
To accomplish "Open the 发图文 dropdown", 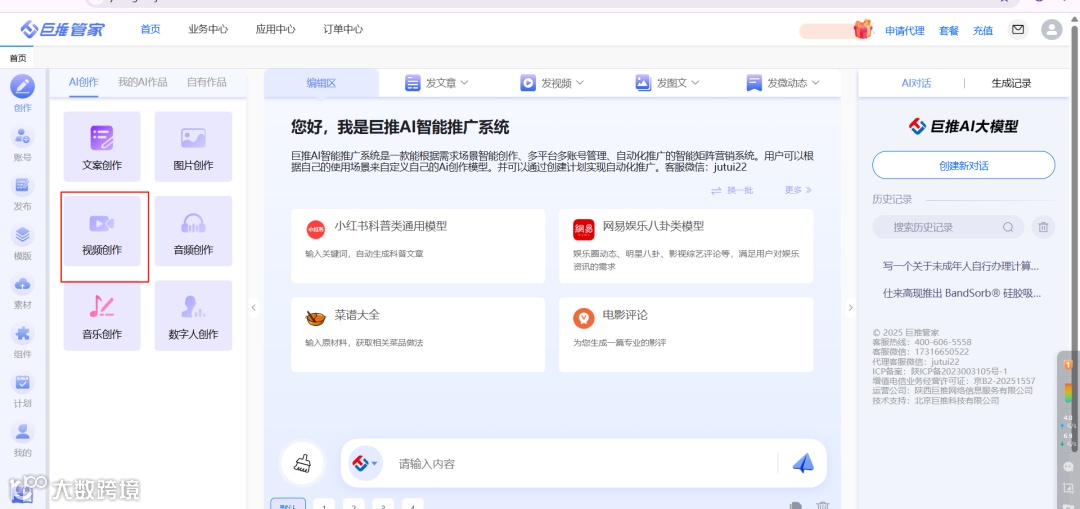I will (x=667, y=83).
